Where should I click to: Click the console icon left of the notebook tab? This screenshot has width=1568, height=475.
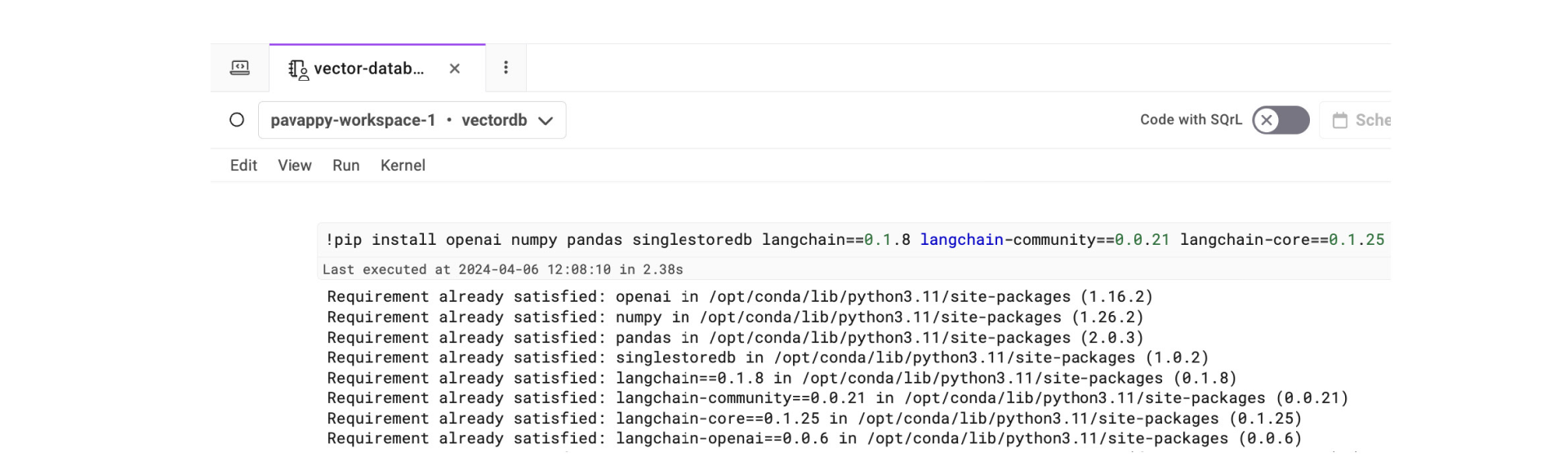[239, 68]
